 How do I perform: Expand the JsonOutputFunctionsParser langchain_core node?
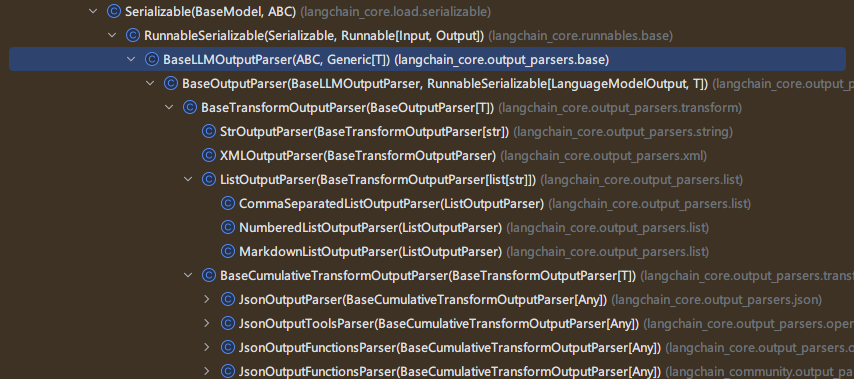point(207,347)
